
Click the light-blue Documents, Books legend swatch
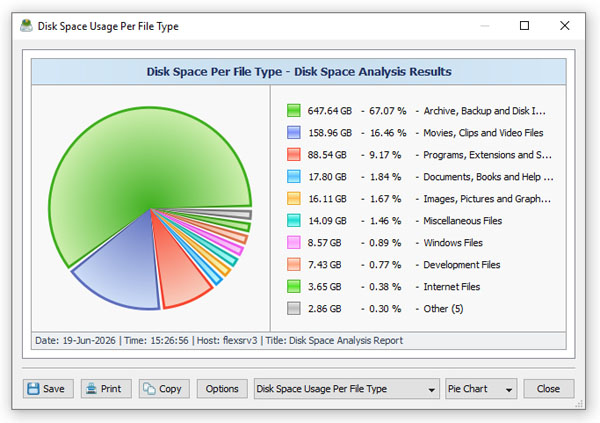pyautogui.click(x=293, y=176)
